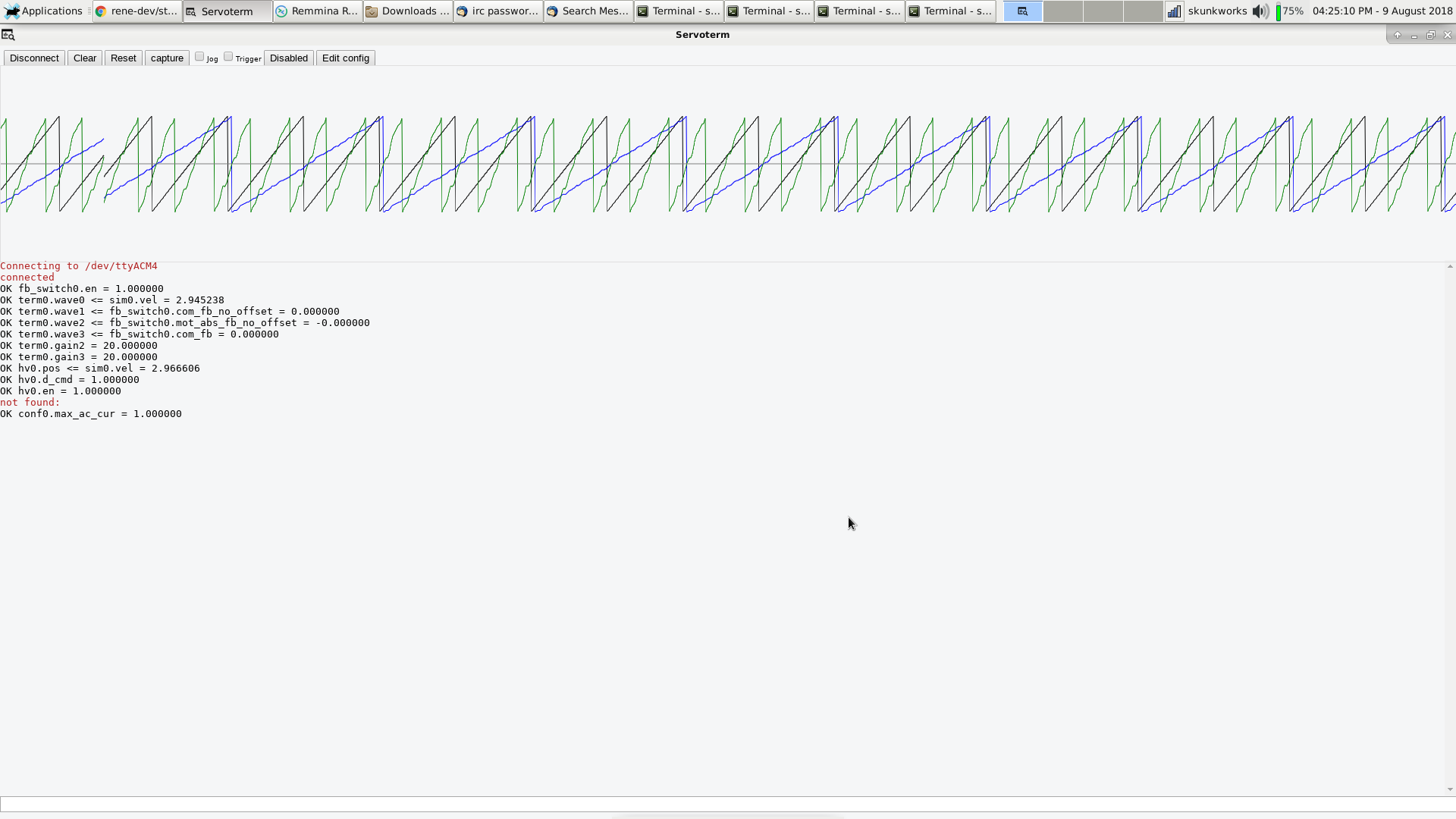This screenshot has width=1456, height=819.
Task: Click the 'term0.wave0 <= sim0.vel' line
Action: click(112, 300)
